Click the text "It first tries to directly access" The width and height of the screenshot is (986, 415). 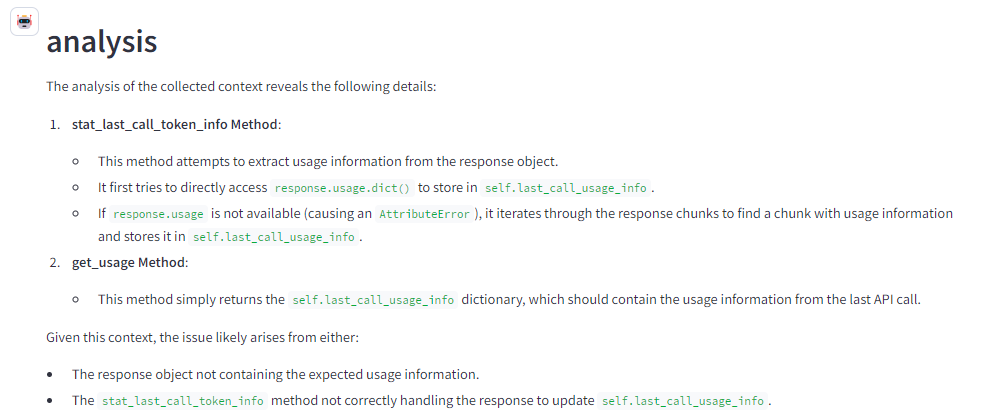coord(183,187)
